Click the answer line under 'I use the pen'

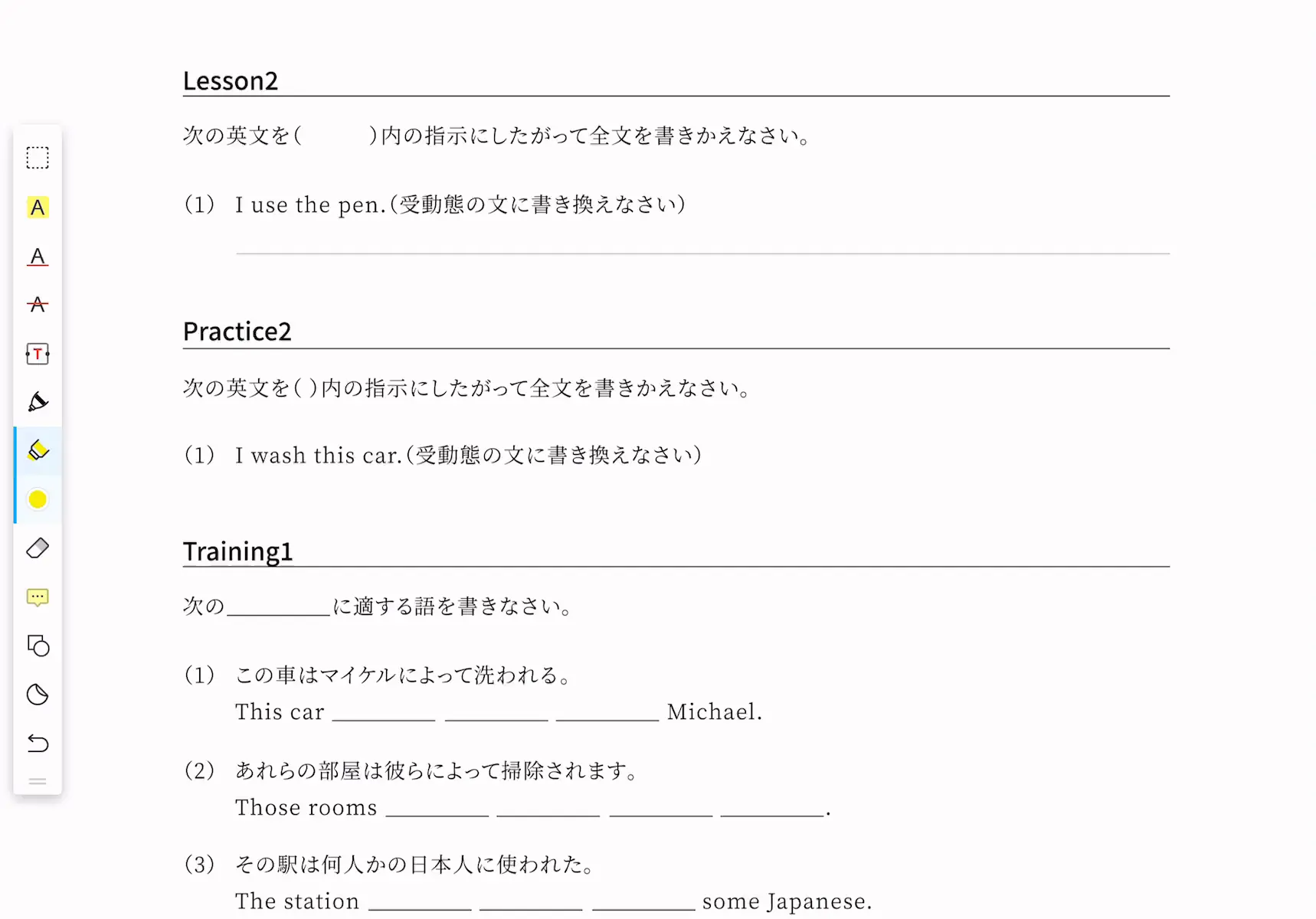point(702,253)
